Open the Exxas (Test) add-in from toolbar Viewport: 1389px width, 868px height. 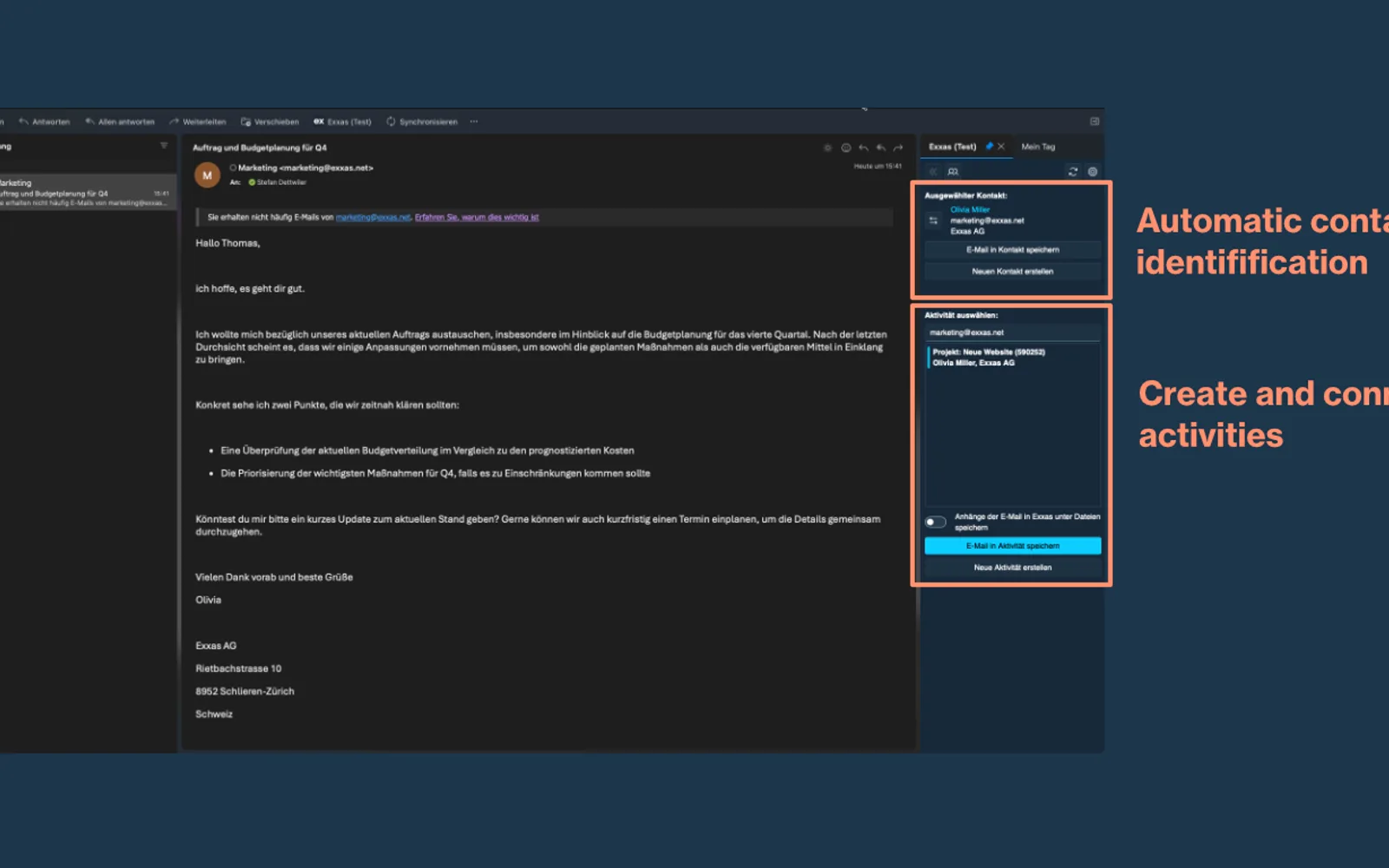(x=342, y=122)
